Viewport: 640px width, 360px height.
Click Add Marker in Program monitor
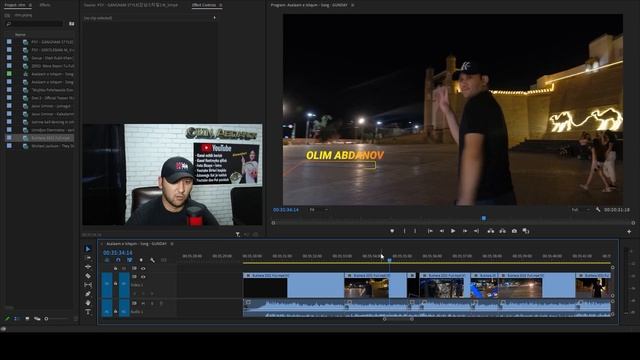392,231
